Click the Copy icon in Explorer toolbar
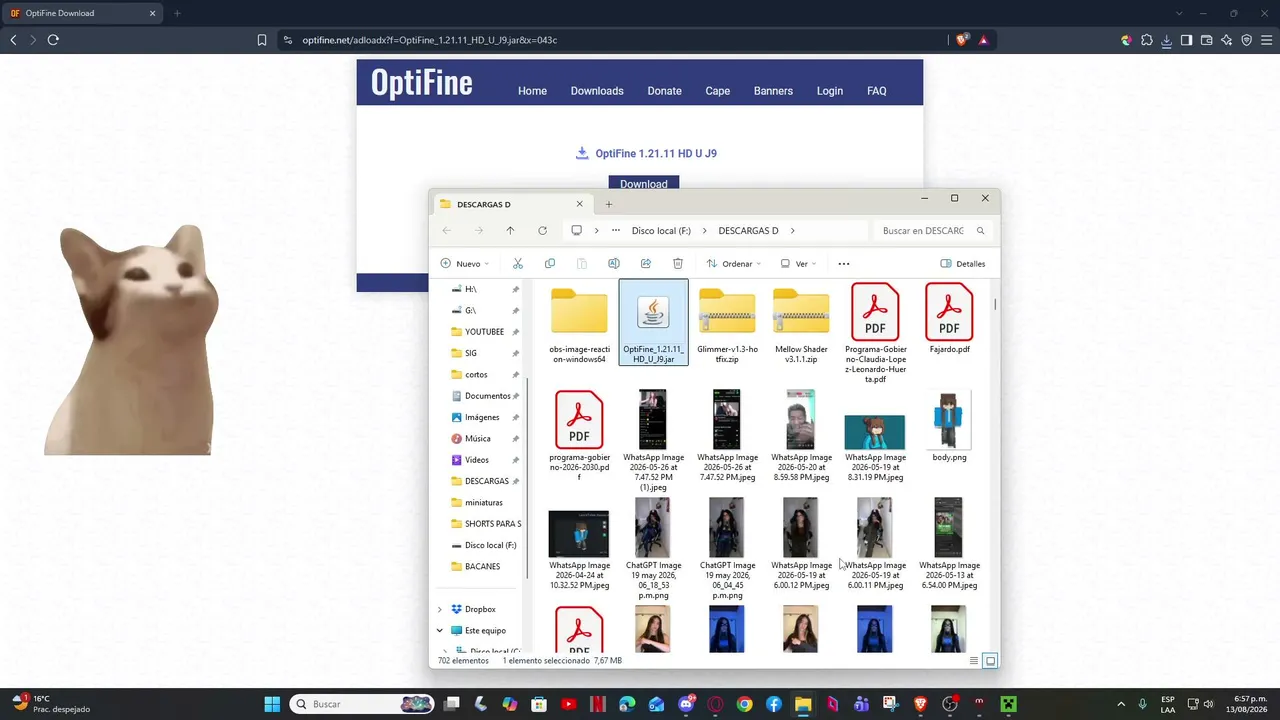The width and height of the screenshot is (1280, 720). pyautogui.click(x=550, y=264)
